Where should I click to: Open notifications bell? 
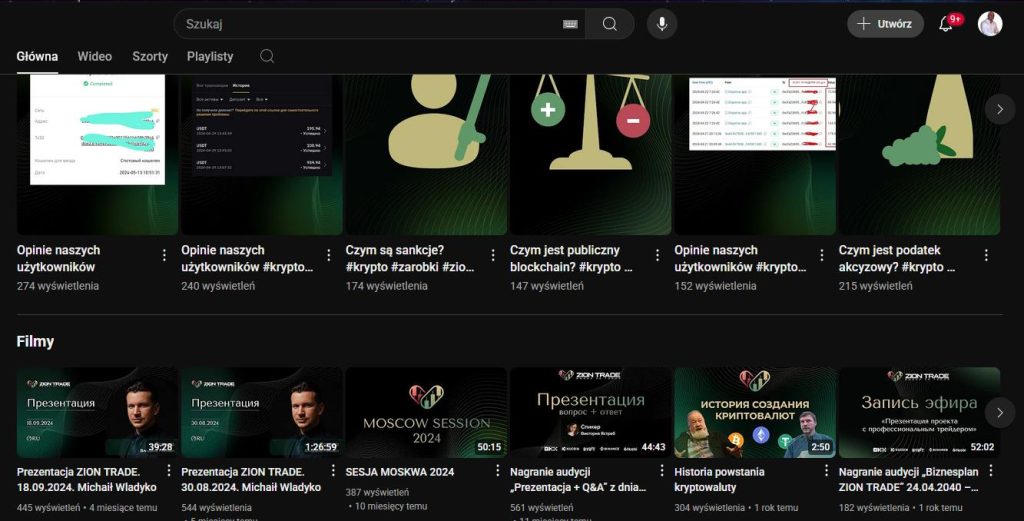[945, 24]
